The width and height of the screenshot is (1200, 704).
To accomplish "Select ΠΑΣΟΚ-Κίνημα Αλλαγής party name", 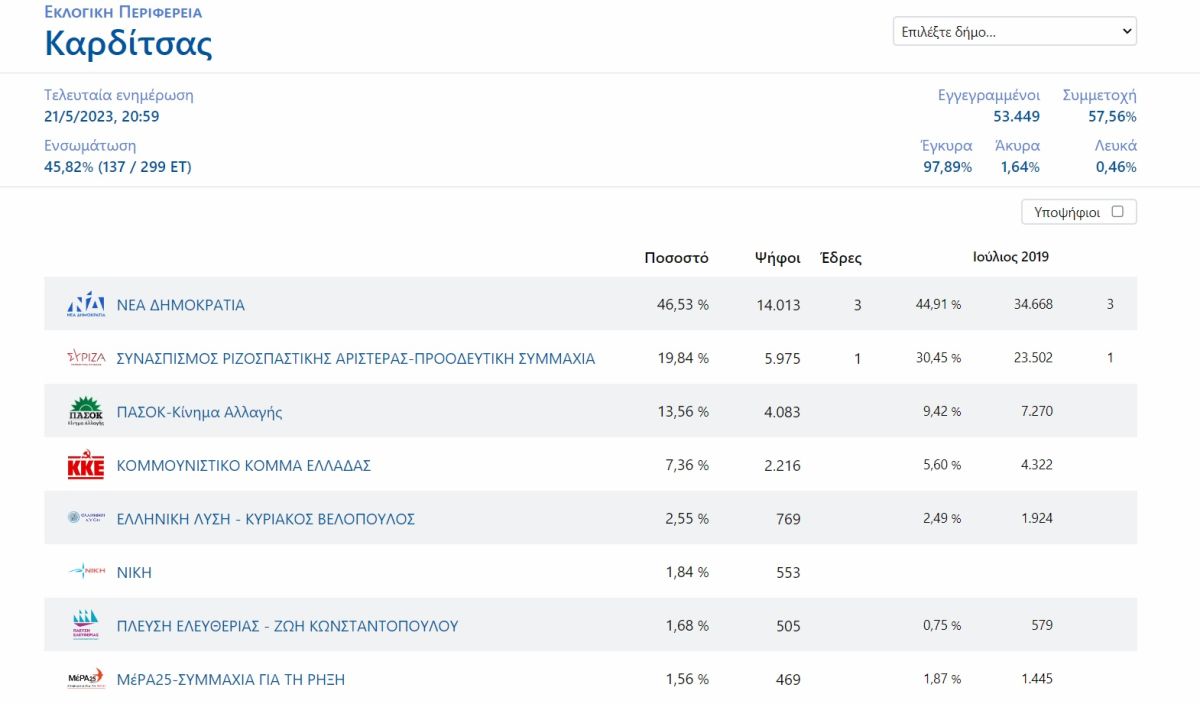I will click(200, 412).
